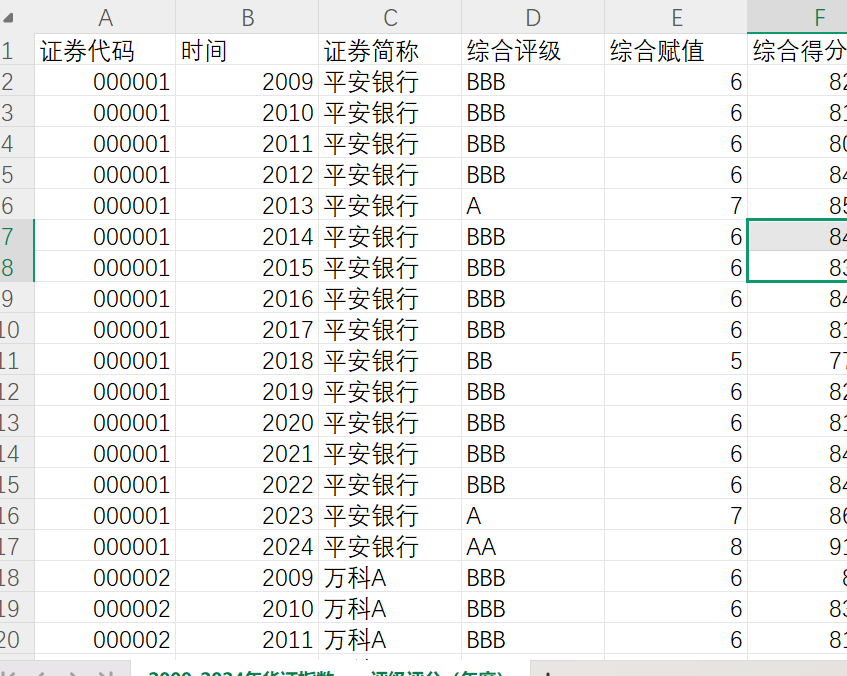Select row header 1

pyautogui.click(x=15, y=50)
